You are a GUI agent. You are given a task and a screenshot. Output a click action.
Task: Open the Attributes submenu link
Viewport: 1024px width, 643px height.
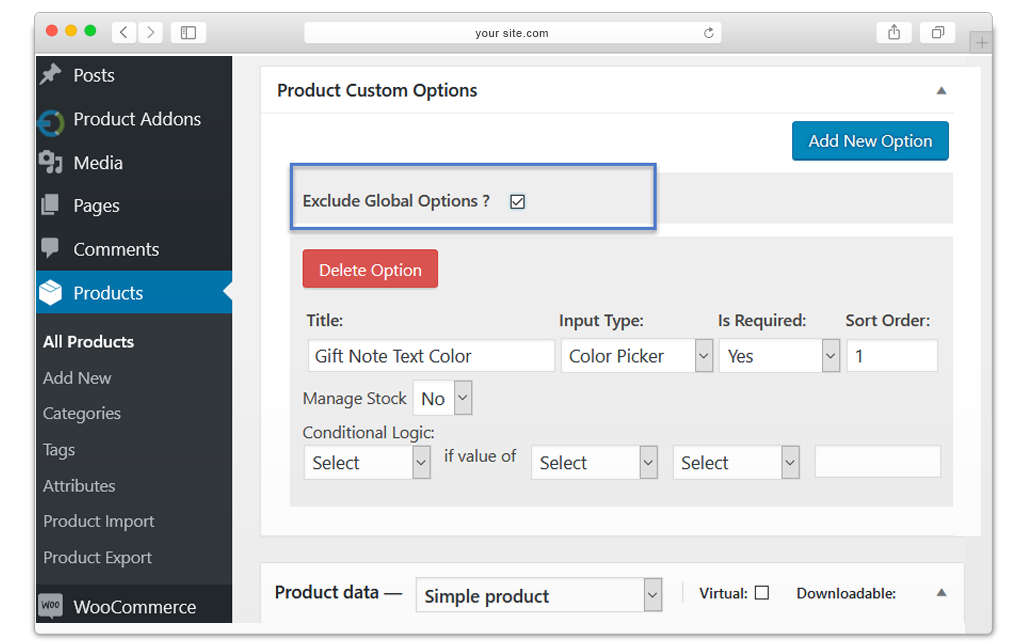pos(79,486)
